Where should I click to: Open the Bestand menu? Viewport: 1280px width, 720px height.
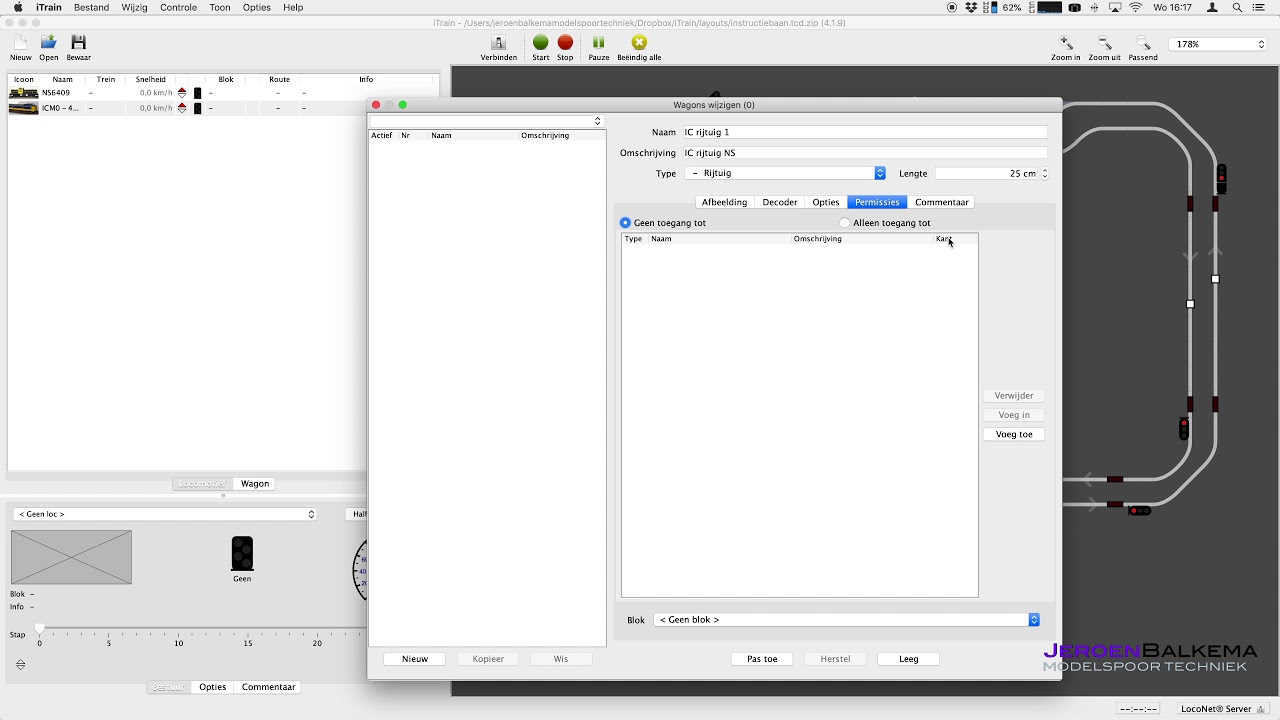point(91,7)
